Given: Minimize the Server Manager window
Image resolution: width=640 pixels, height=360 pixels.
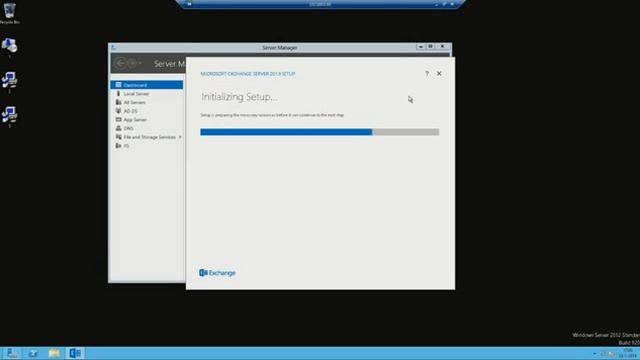Looking at the screenshot, I should [x=421, y=47].
